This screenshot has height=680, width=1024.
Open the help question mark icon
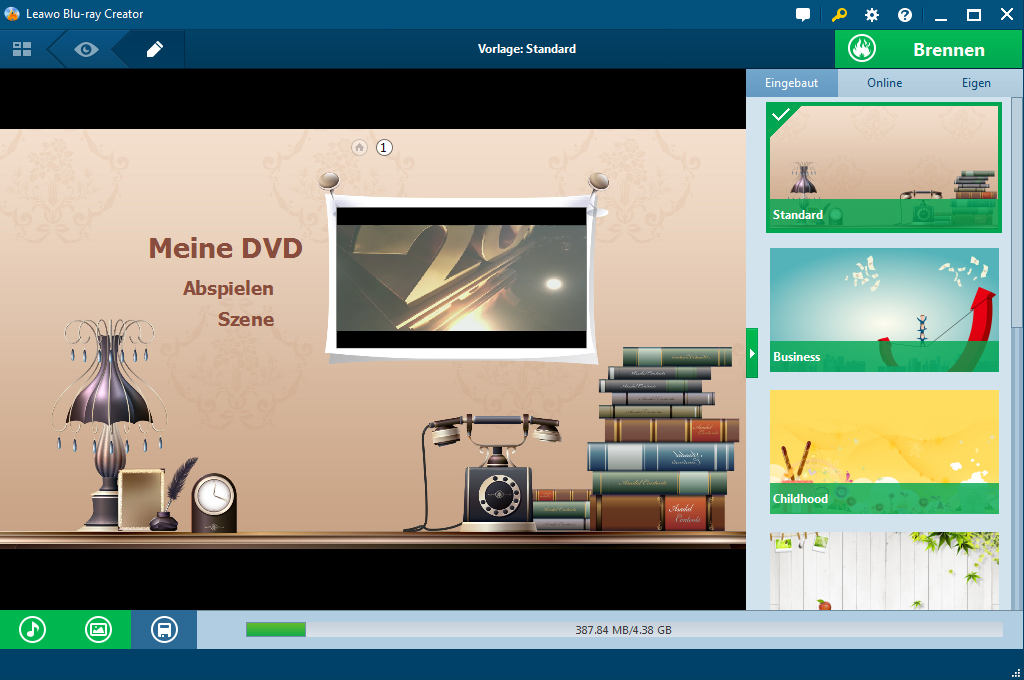[905, 15]
